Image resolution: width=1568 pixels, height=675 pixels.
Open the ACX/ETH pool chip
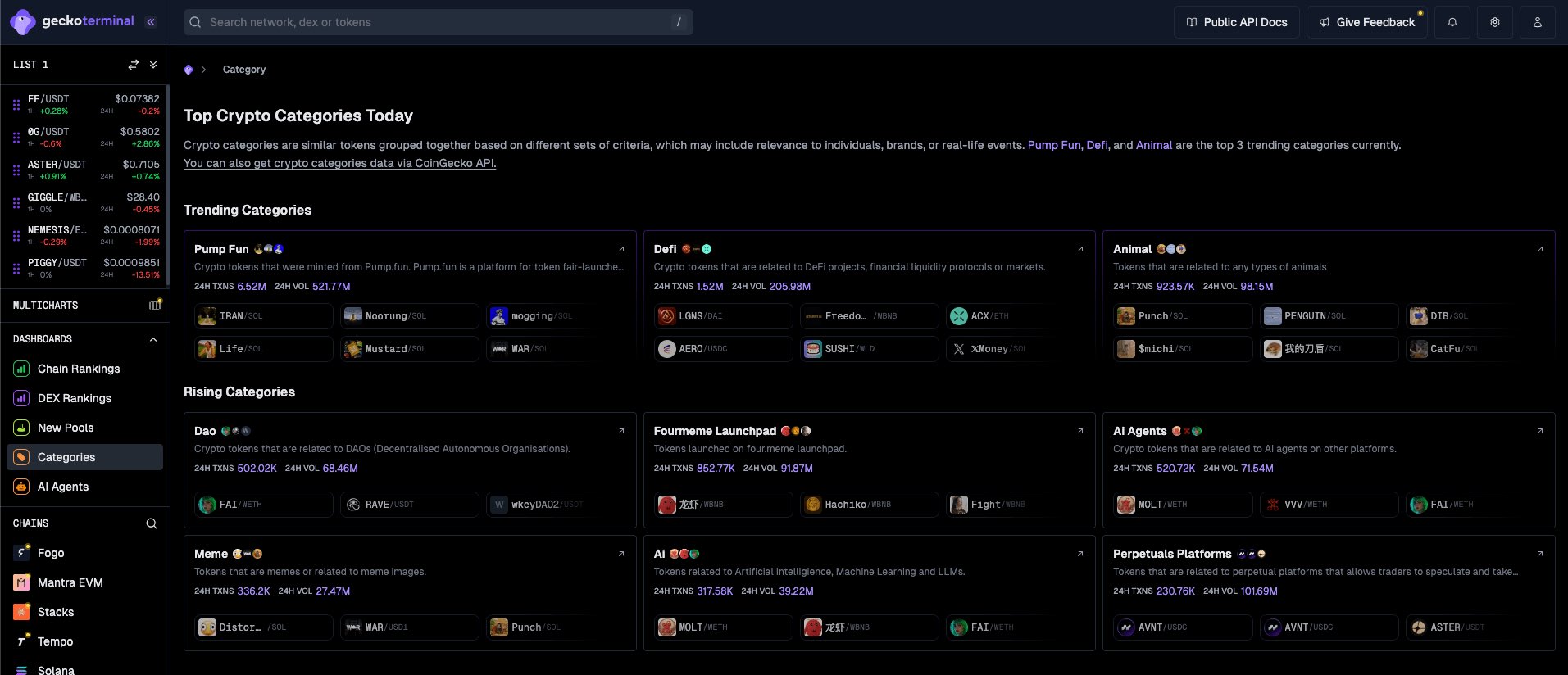pyautogui.click(x=1016, y=316)
